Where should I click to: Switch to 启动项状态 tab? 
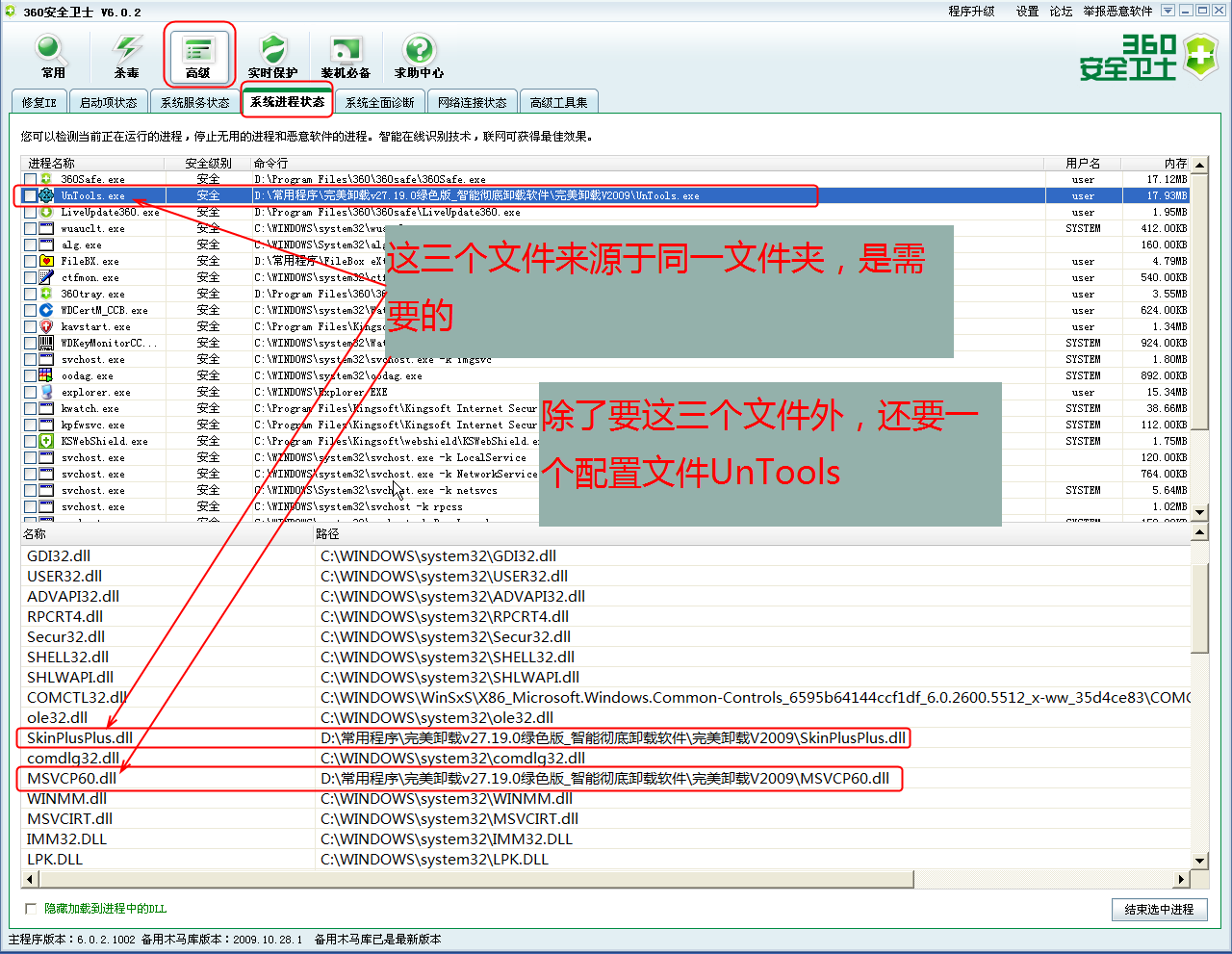pyautogui.click(x=108, y=102)
